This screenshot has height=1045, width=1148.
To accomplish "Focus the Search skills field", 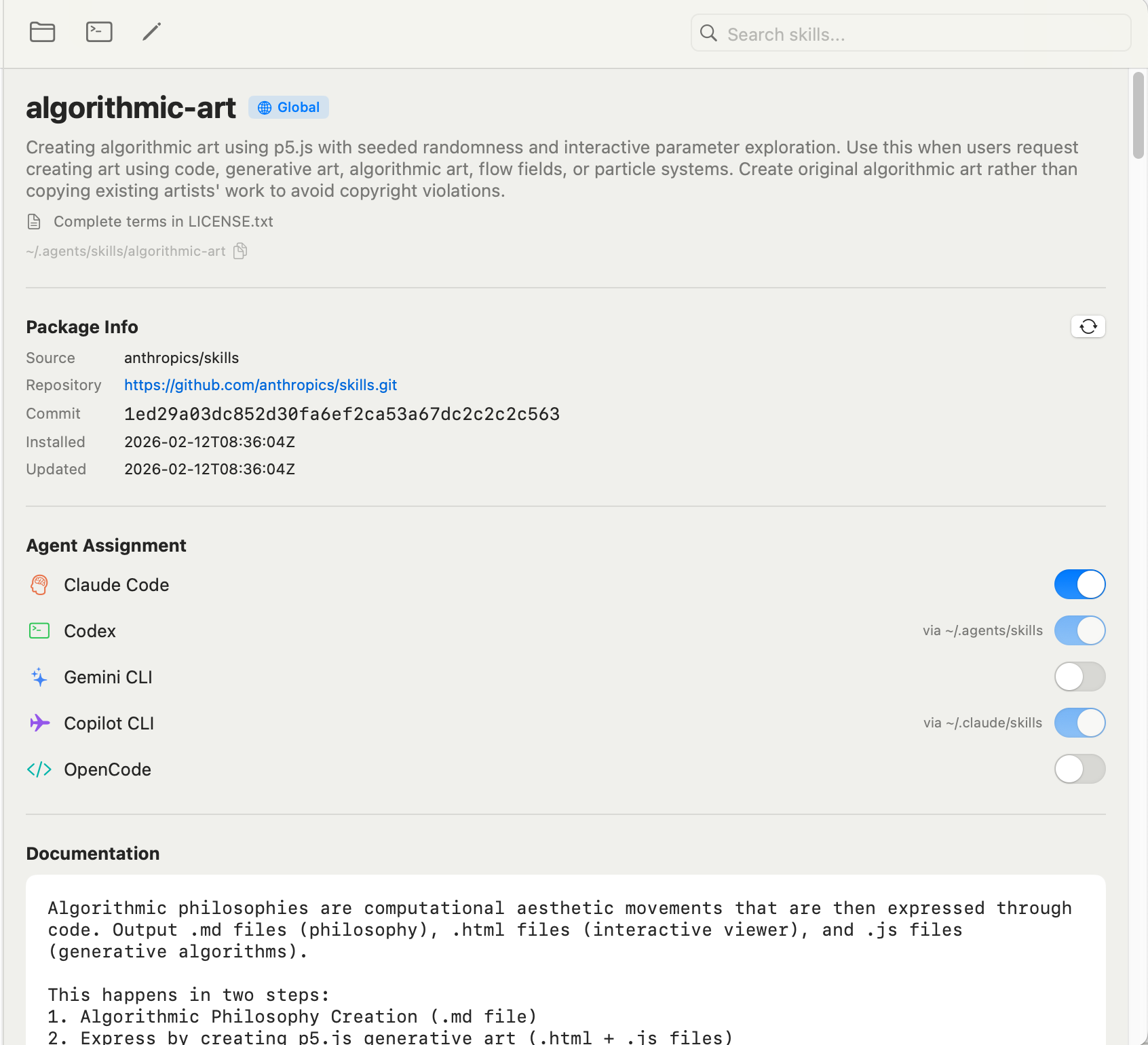I will coord(911,33).
